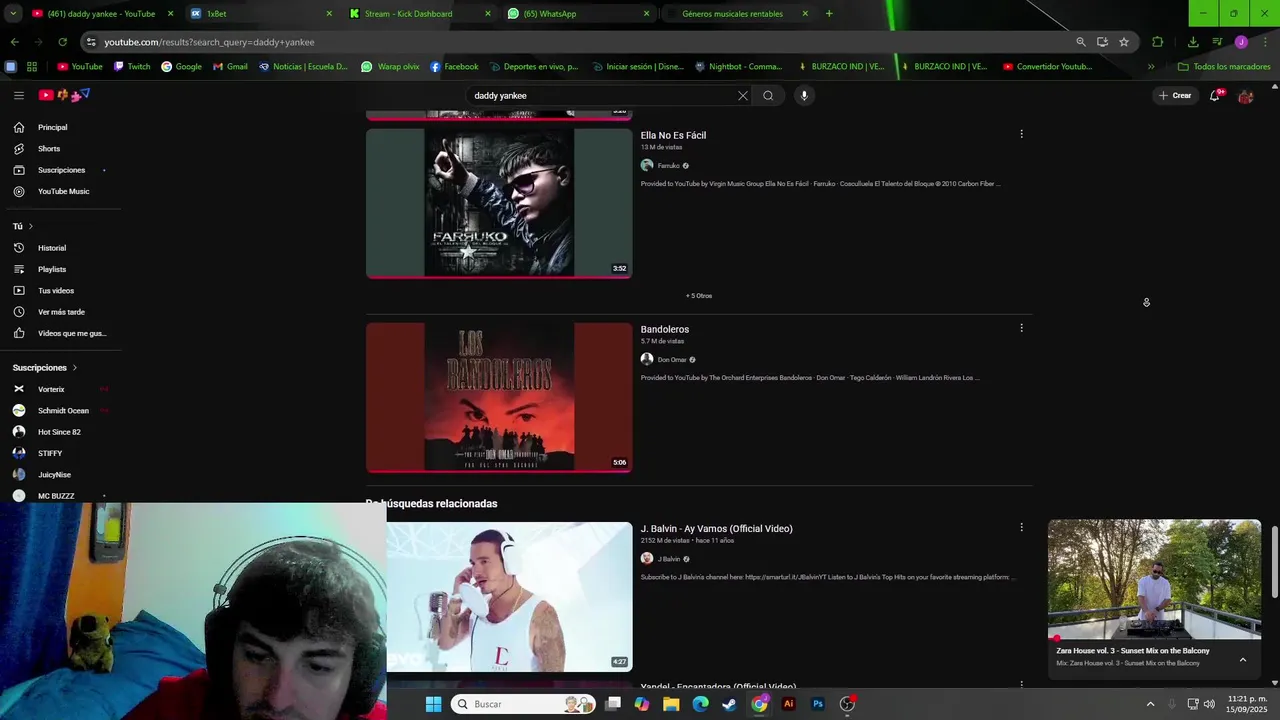Switch to Géneros musicales rentables tab
The image size is (1280, 720).
pos(737,14)
